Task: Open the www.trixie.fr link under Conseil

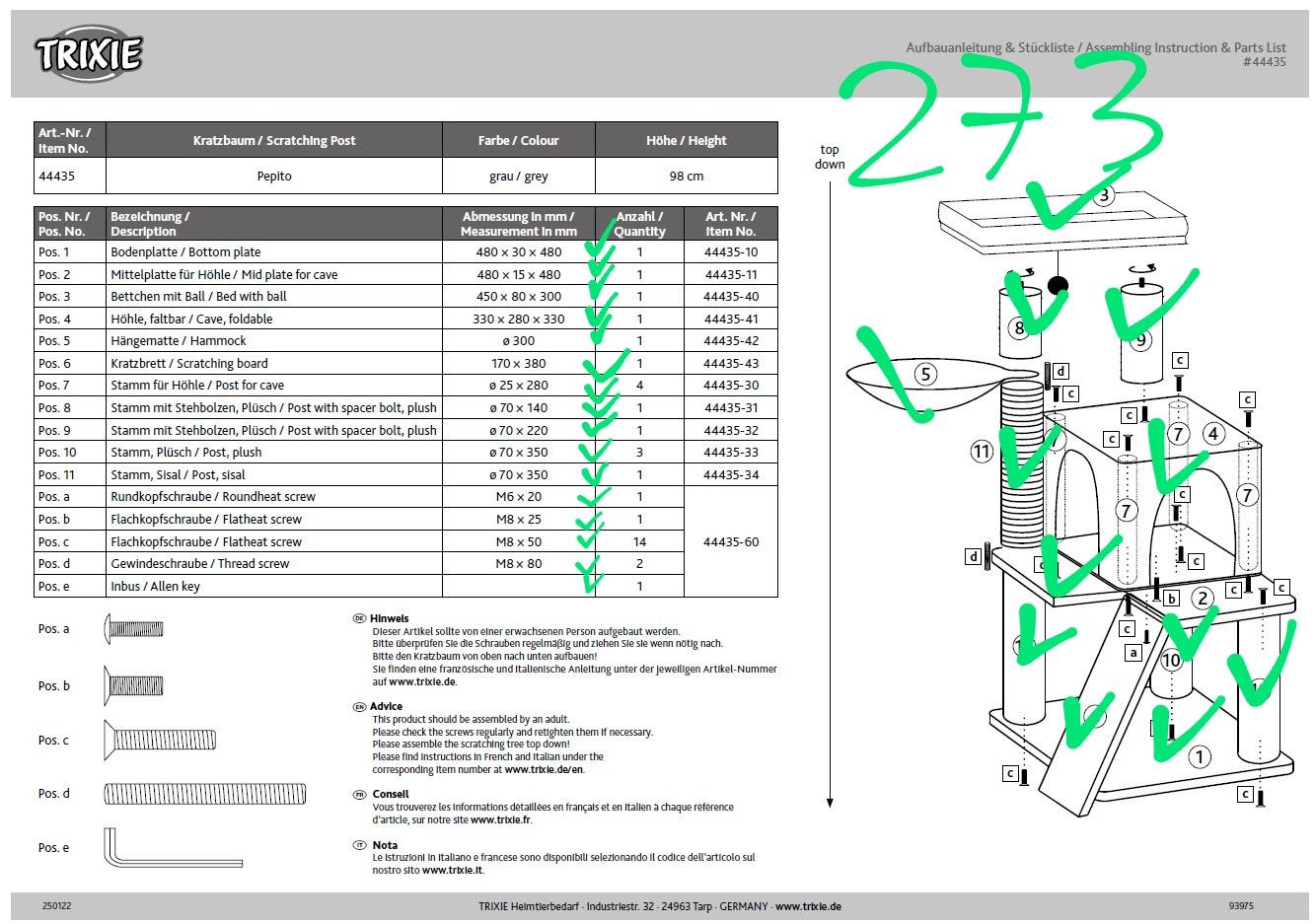Action: click(501, 819)
